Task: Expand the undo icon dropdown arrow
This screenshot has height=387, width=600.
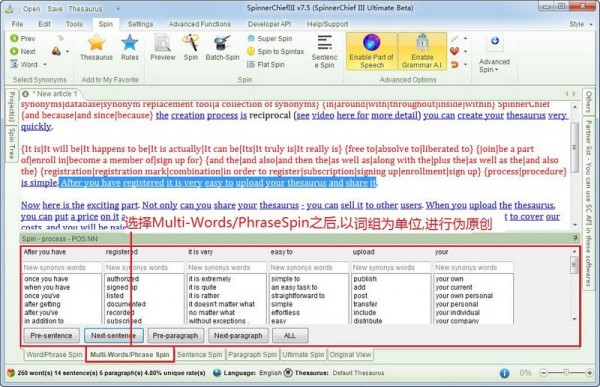Action: point(465,64)
